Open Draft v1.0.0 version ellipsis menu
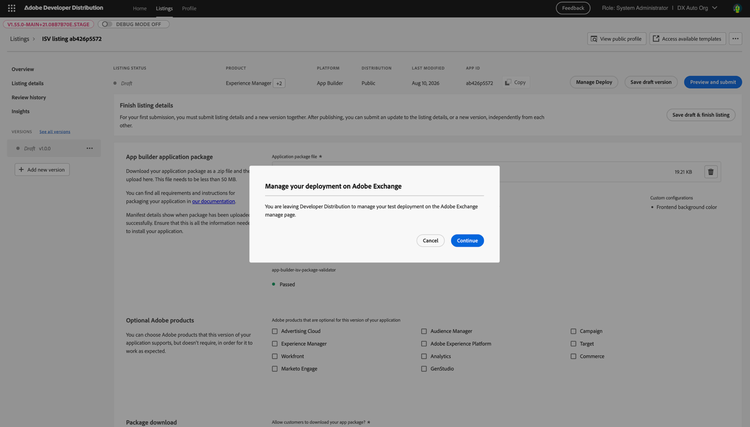The width and height of the screenshot is (750, 427). click(89, 148)
